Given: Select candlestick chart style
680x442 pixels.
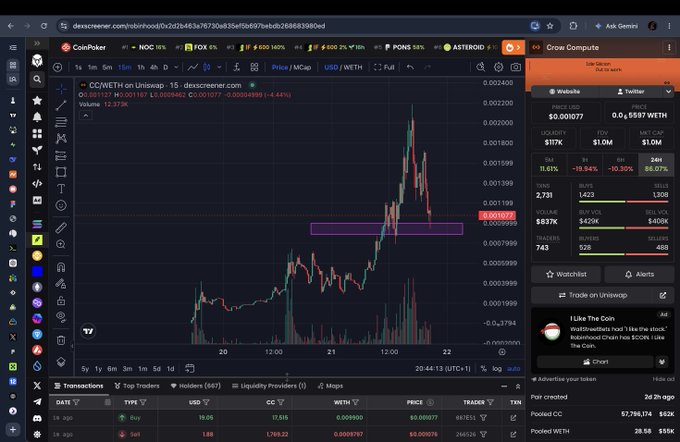Looking at the screenshot, I should (207, 67).
